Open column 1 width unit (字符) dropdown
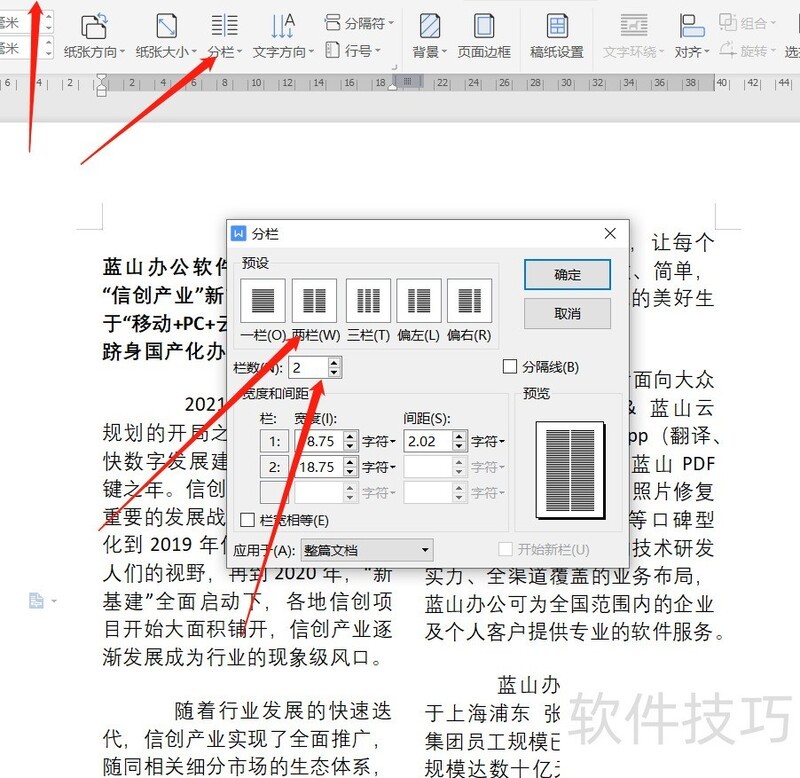Viewport: 800px width, 778px height. click(x=379, y=441)
